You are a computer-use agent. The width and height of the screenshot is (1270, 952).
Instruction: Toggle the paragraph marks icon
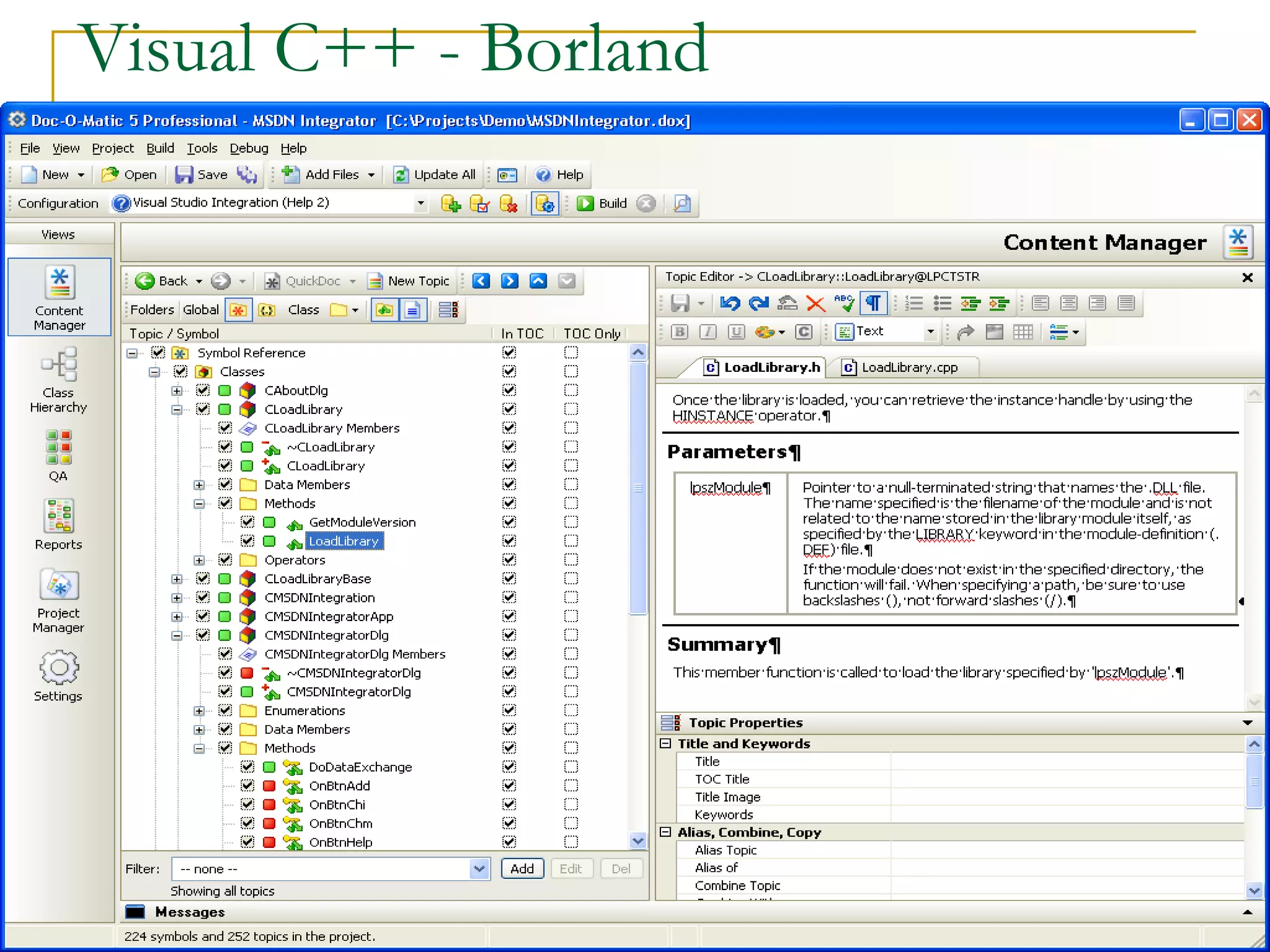point(873,303)
